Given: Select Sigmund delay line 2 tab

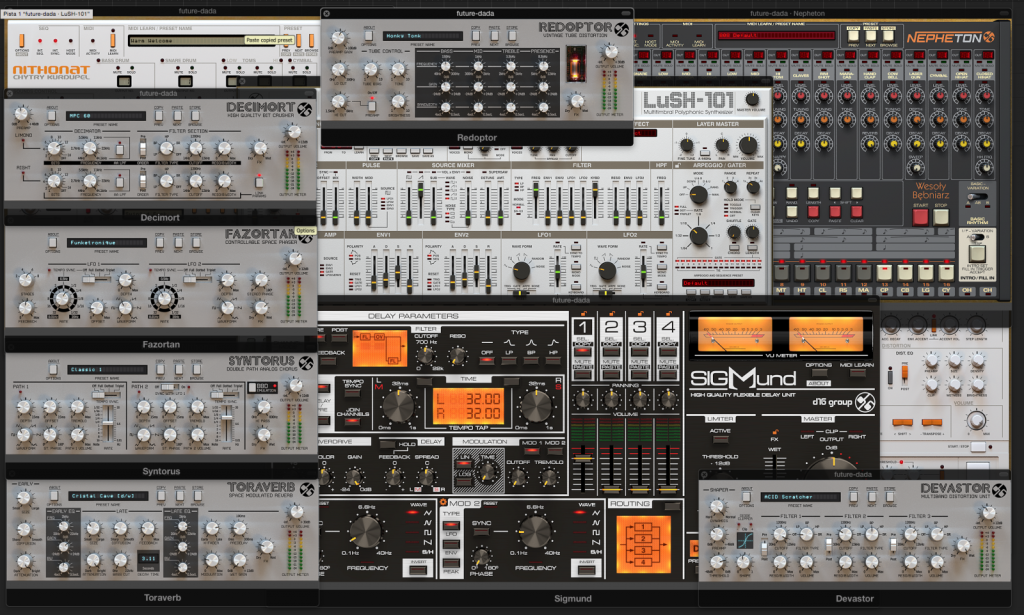Looking at the screenshot, I should pyautogui.click(x=611, y=328).
